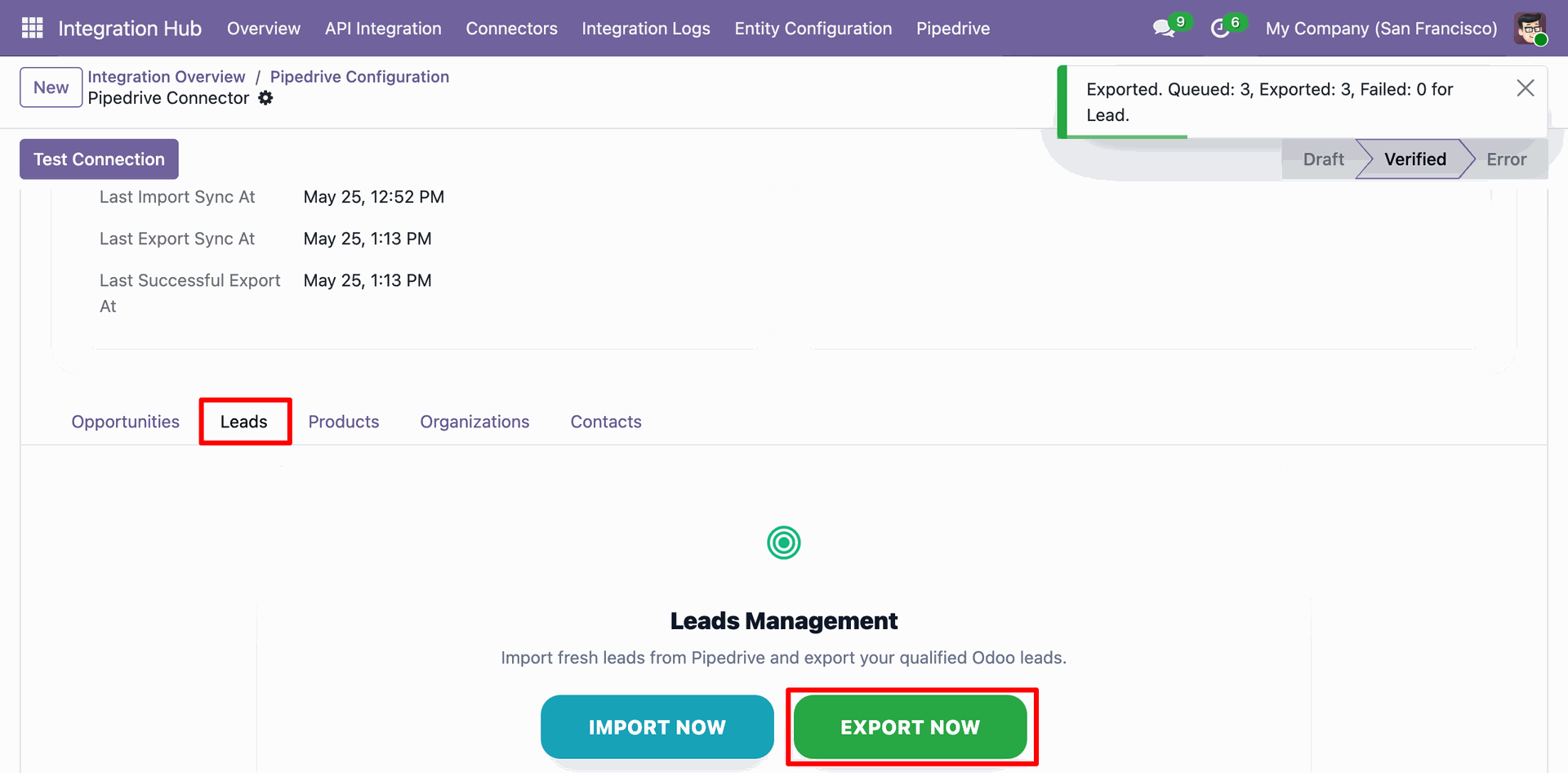Open the Connectors menu
Viewport: 1568px width, 773px height.
511,29
